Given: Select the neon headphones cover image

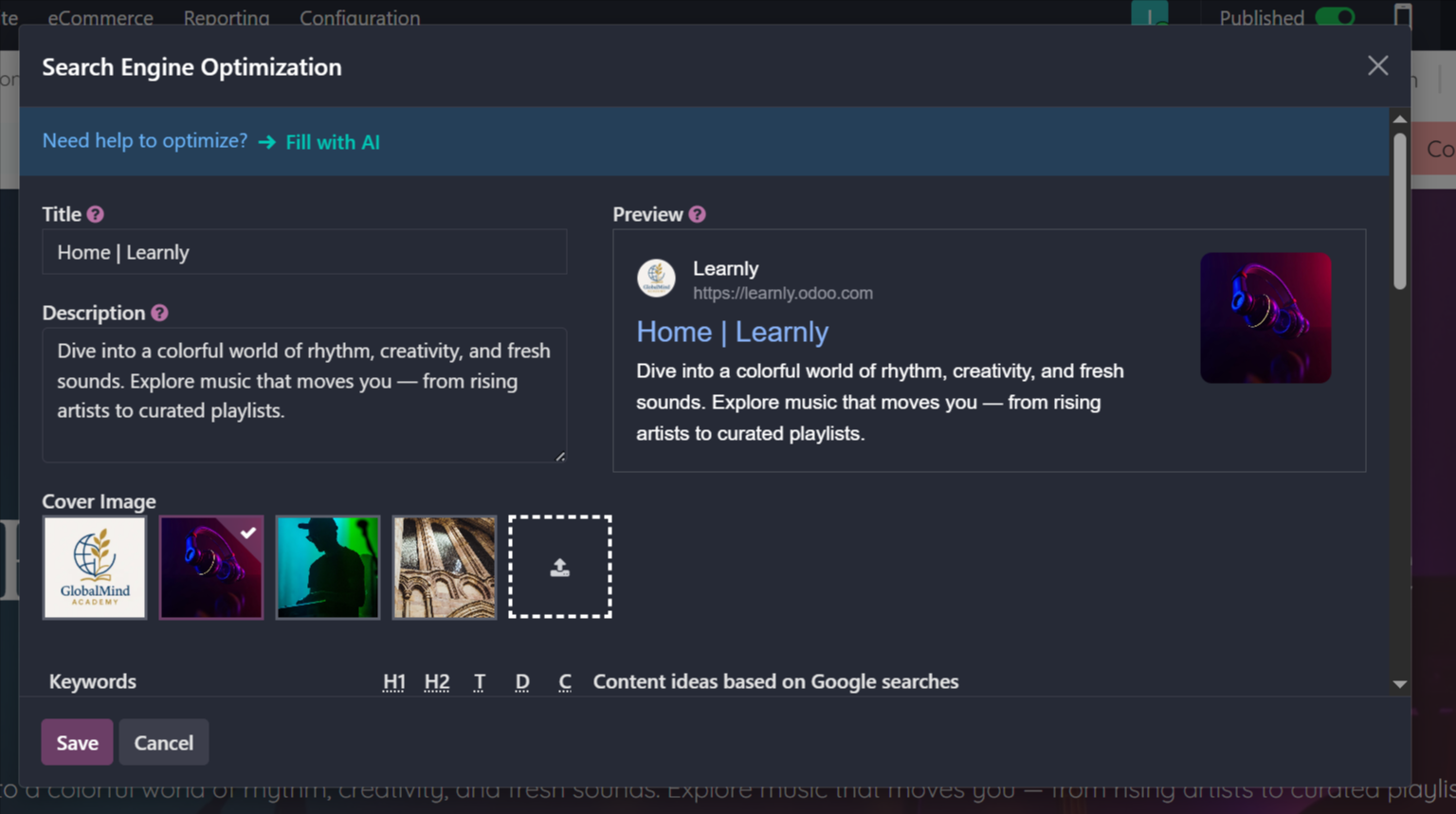Looking at the screenshot, I should click(x=211, y=568).
